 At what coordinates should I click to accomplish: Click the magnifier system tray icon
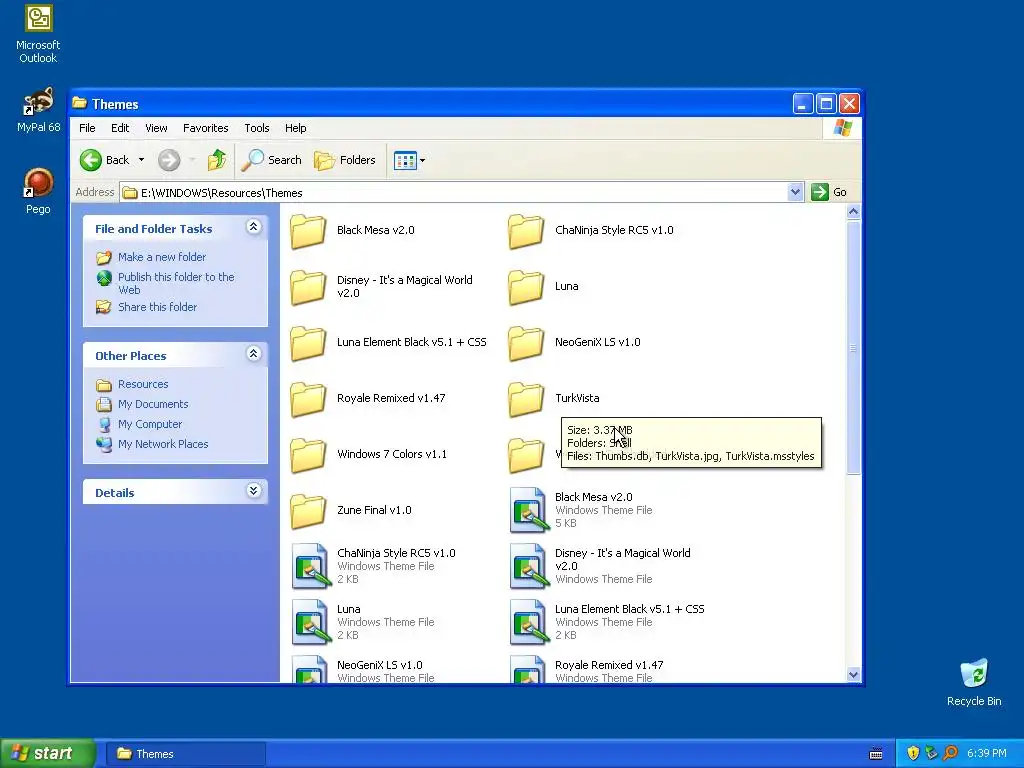[950, 754]
